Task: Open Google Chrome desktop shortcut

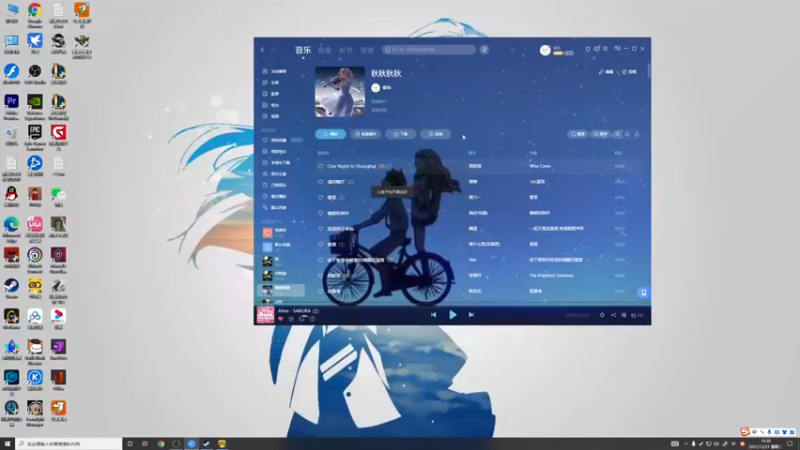Action: [x=35, y=15]
